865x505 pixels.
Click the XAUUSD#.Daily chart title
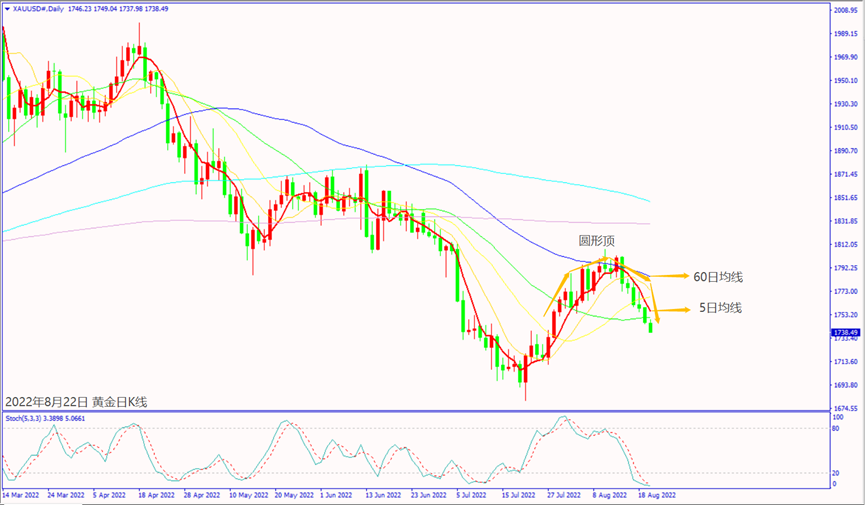coord(40,8)
